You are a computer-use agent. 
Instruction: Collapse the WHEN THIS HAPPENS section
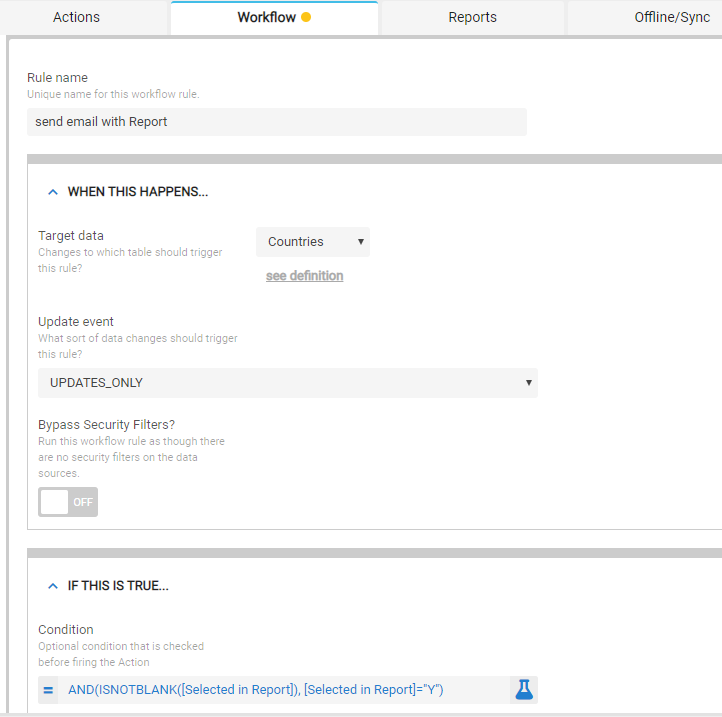(53, 192)
